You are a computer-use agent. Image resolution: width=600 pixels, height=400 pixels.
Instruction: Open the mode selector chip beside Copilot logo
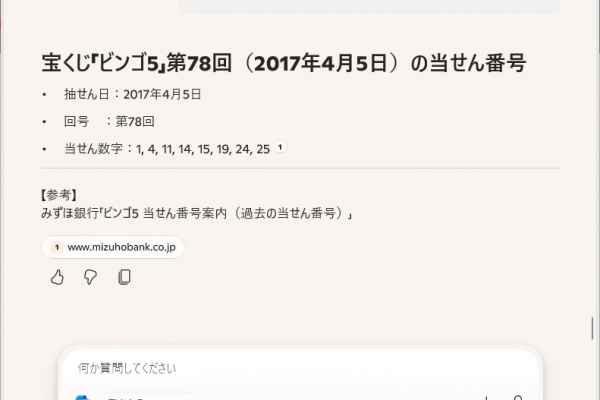click(148, 396)
